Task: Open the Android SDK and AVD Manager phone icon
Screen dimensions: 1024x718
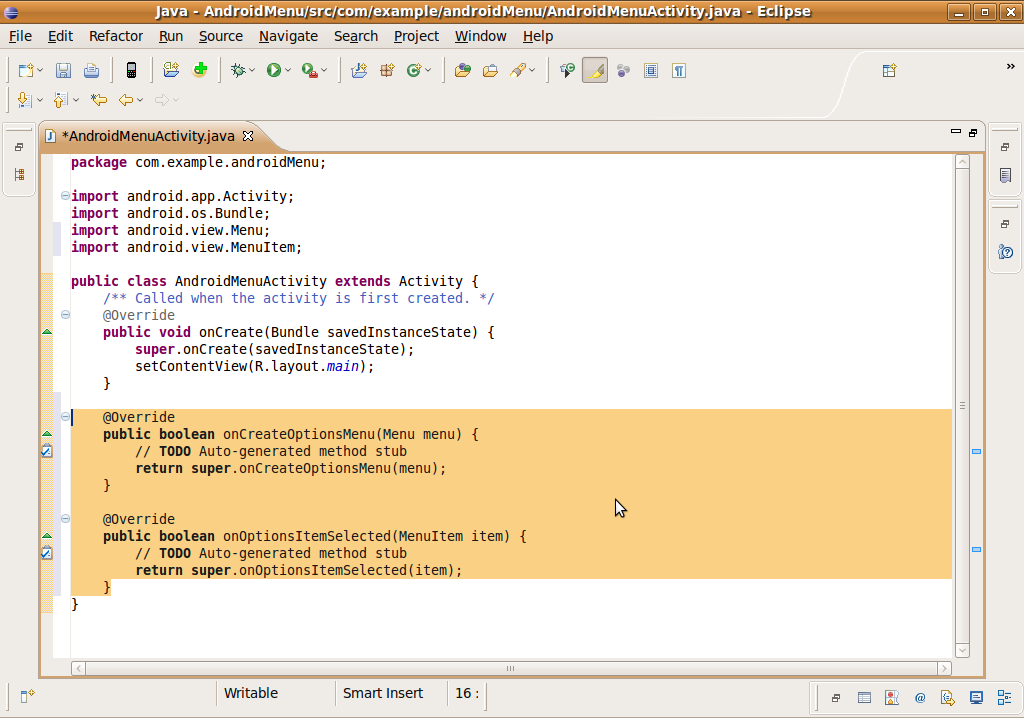Action: (x=131, y=71)
